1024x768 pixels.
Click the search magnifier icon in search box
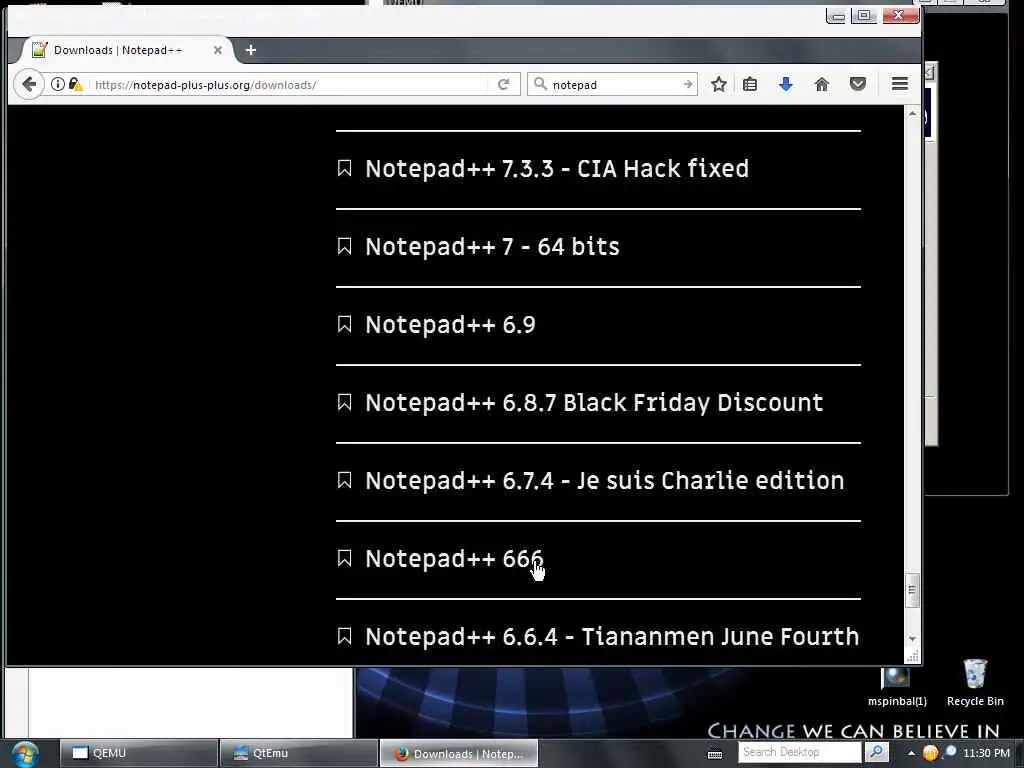coord(540,84)
